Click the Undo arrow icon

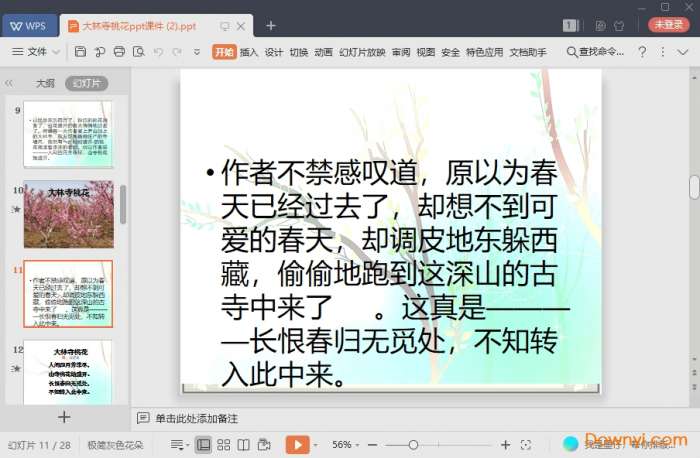pos(158,52)
